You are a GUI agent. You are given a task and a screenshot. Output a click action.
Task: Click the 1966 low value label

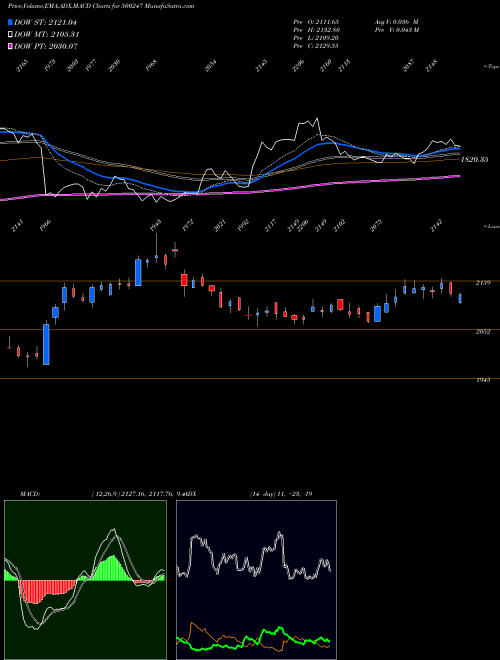pyautogui.click(x=45, y=226)
